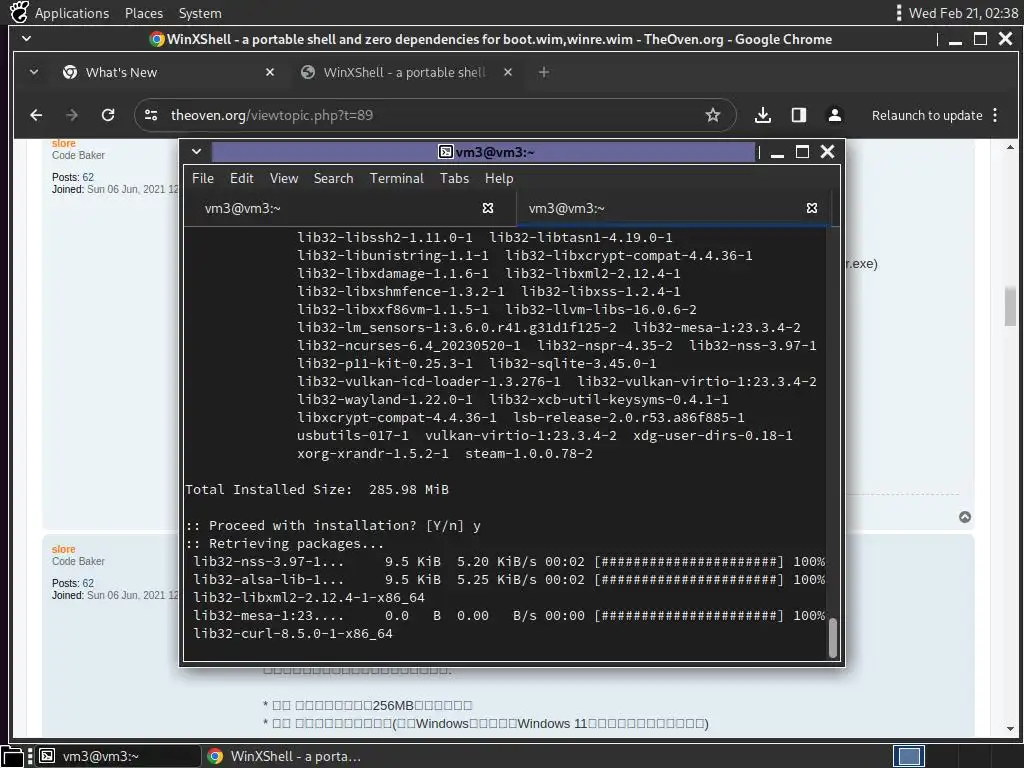
Task: Open terminal Tabs menu
Action: [454, 178]
